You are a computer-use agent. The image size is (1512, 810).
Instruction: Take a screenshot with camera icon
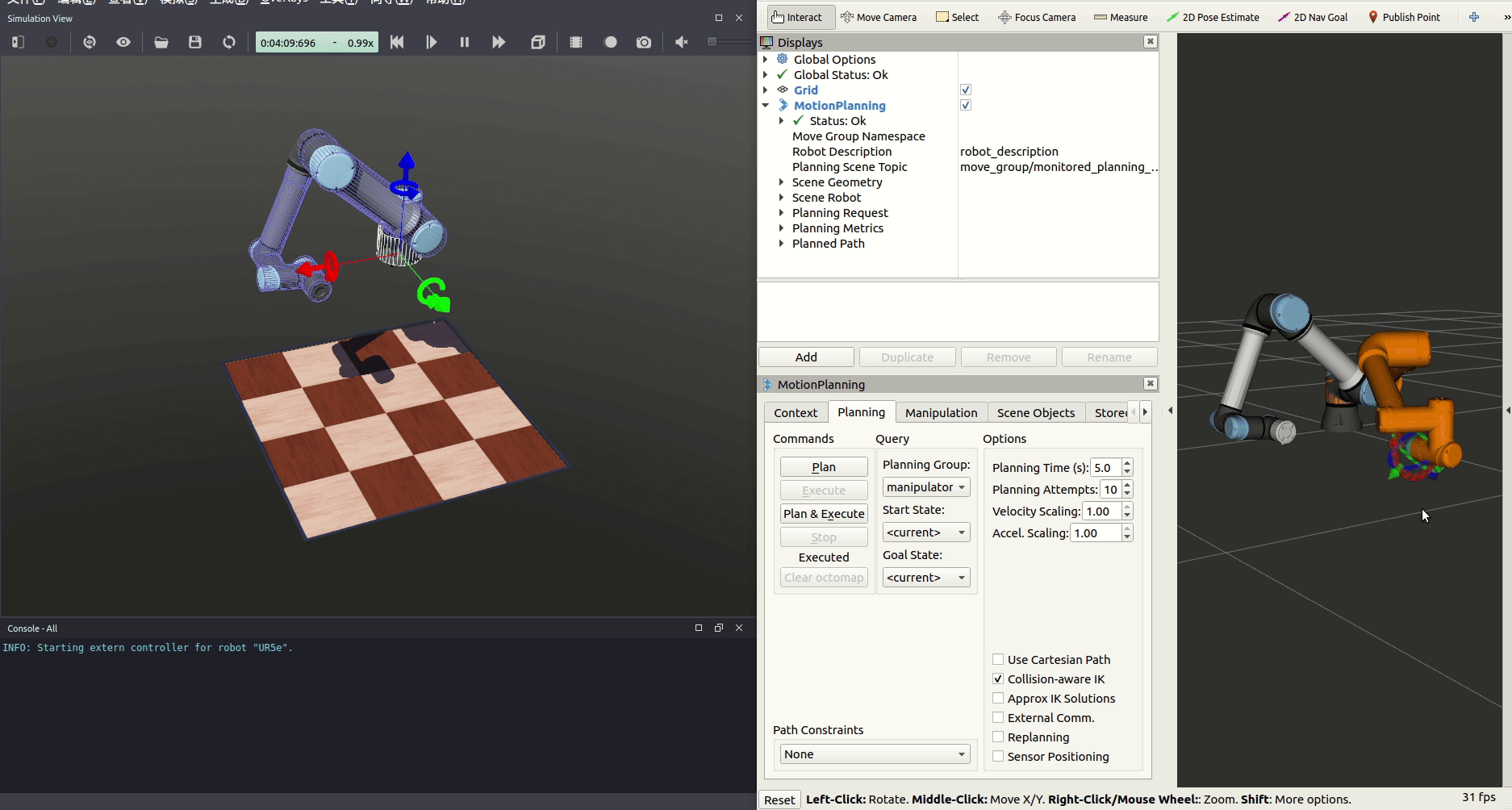[644, 42]
